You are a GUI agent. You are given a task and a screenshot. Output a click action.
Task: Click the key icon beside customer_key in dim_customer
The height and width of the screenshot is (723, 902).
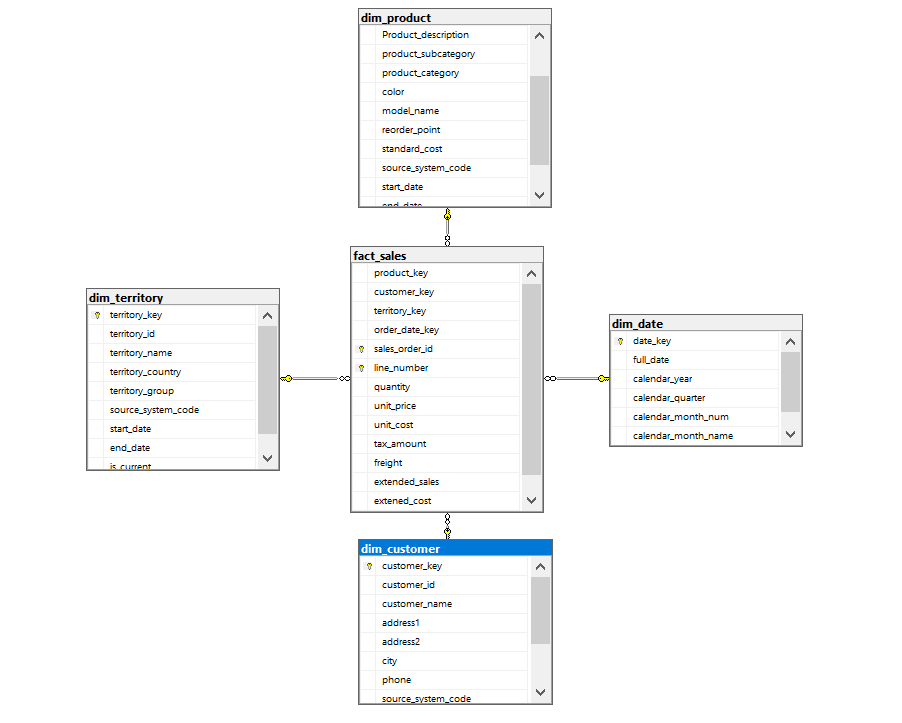click(x=369, y=565)
